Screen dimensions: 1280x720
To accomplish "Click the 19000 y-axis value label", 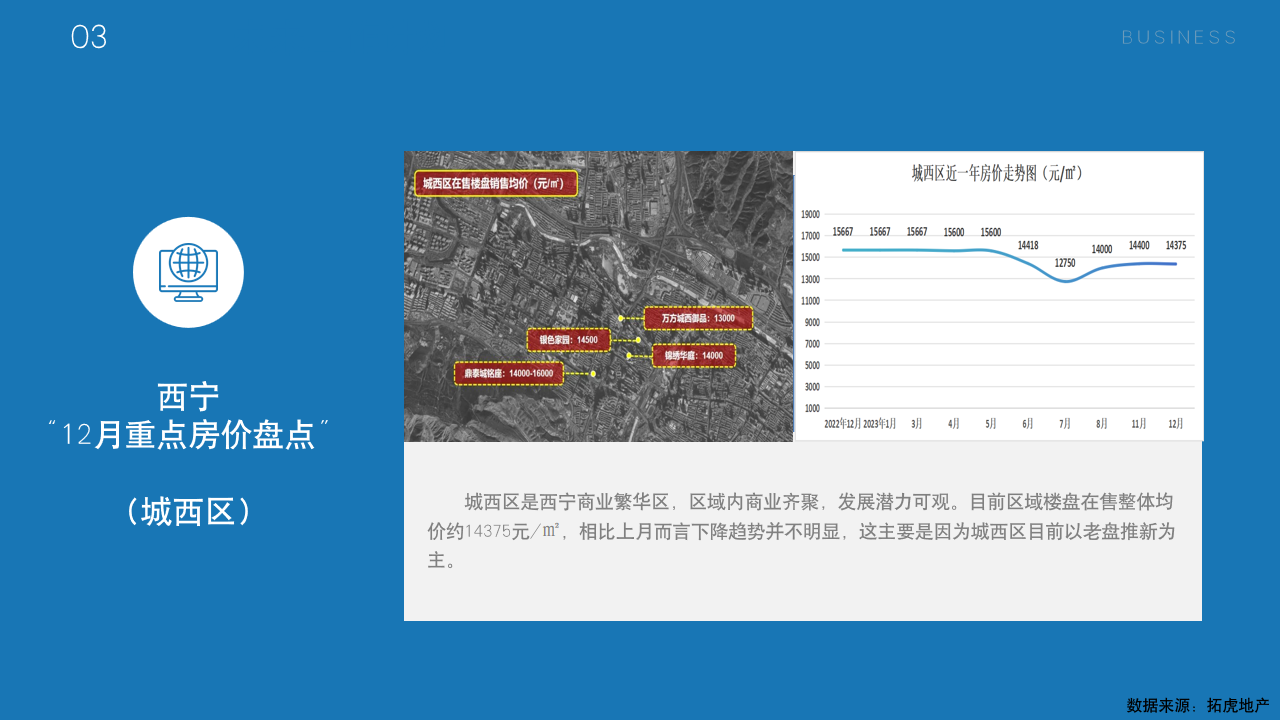I will [810, 214].
